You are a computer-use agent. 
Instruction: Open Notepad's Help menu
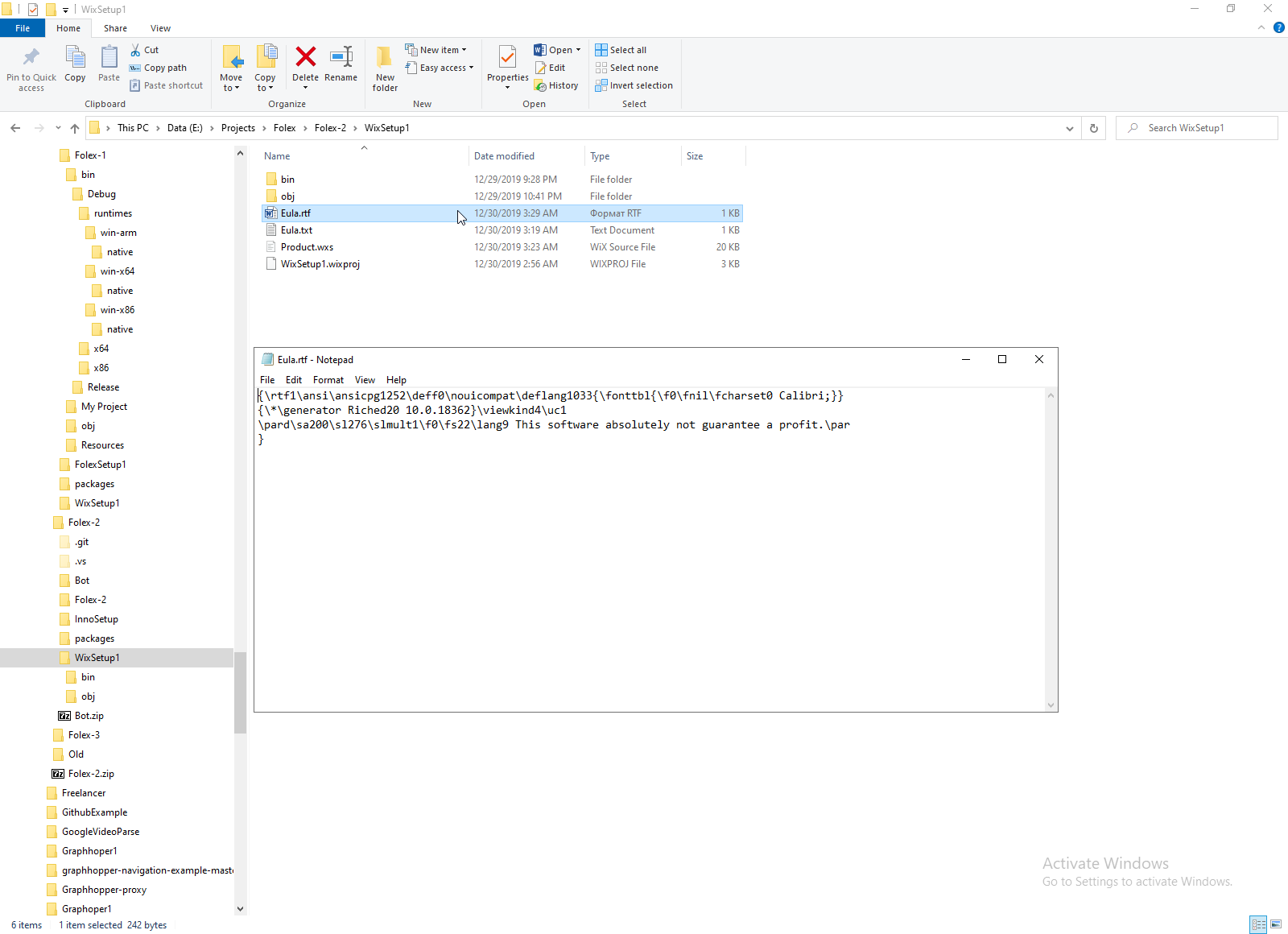pos(396,380)
